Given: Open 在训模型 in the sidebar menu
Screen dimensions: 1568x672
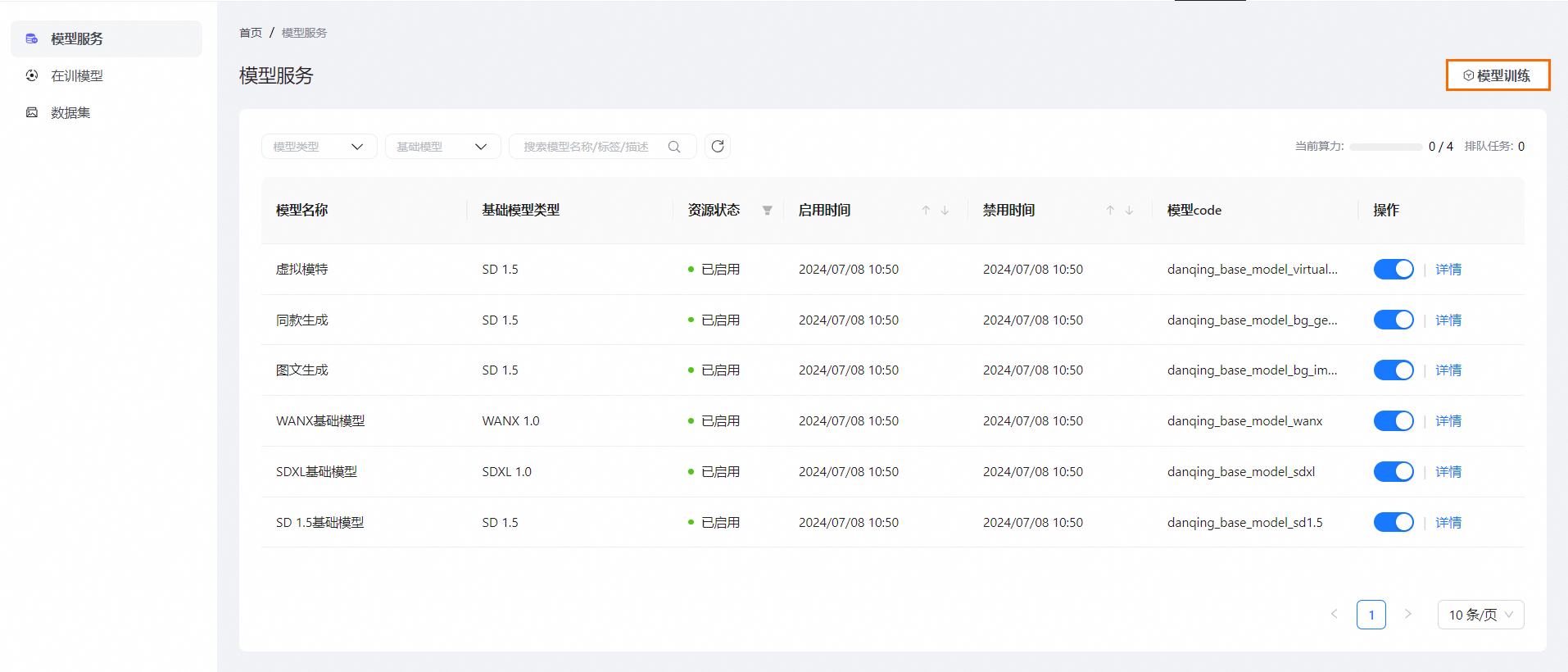Looking at the screenshot, I should 106,75.
